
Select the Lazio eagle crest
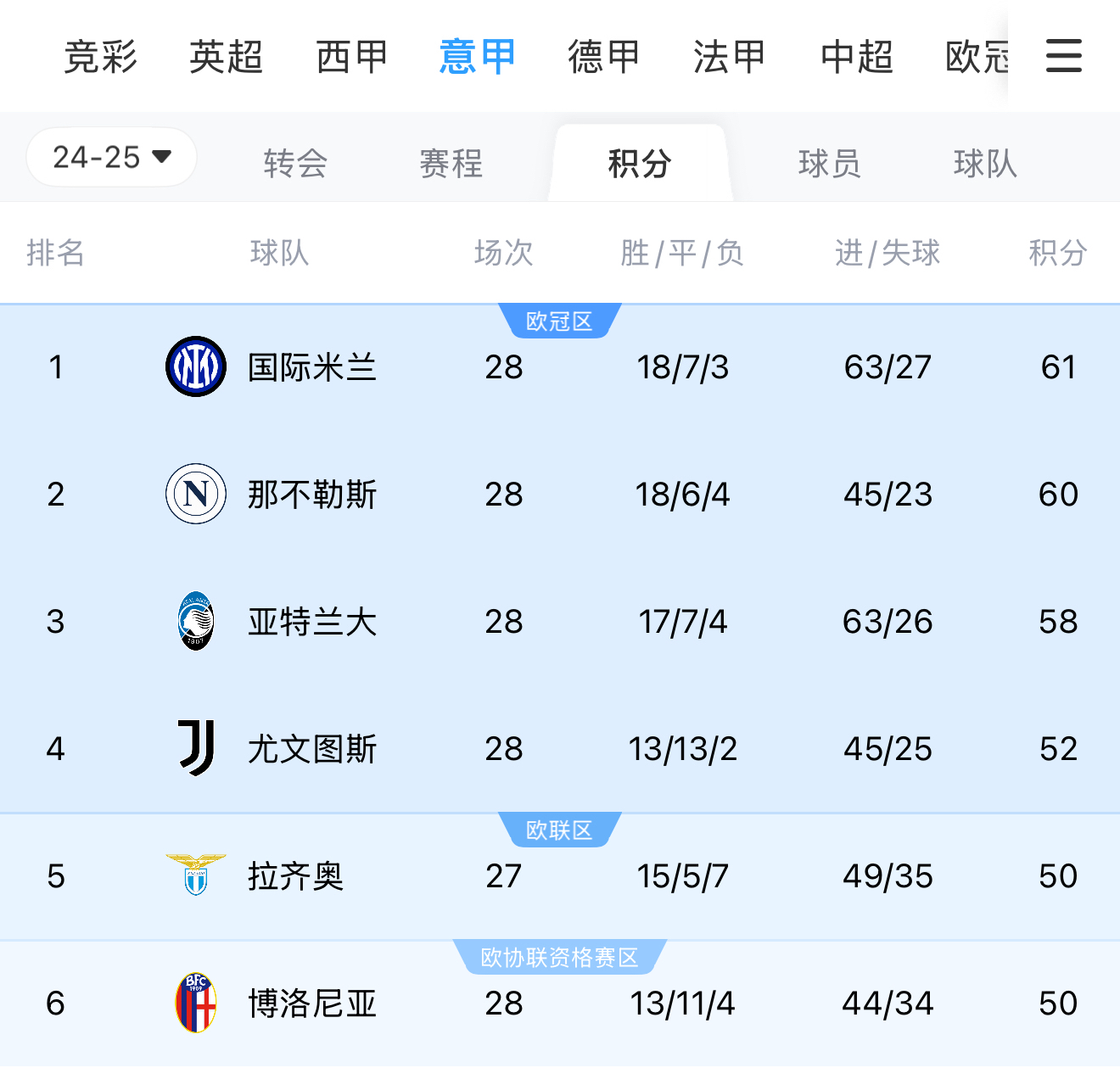coord(196,875)
